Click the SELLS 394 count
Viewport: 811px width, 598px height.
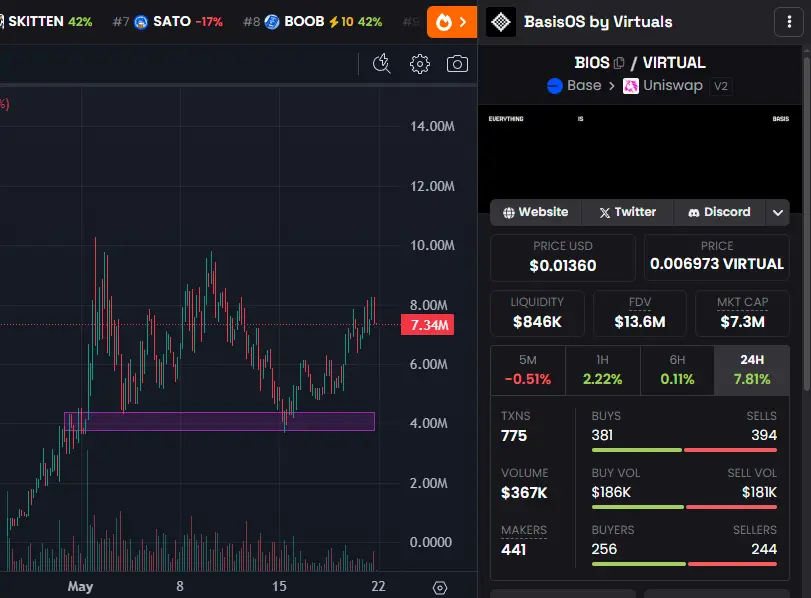click(764, 435)
